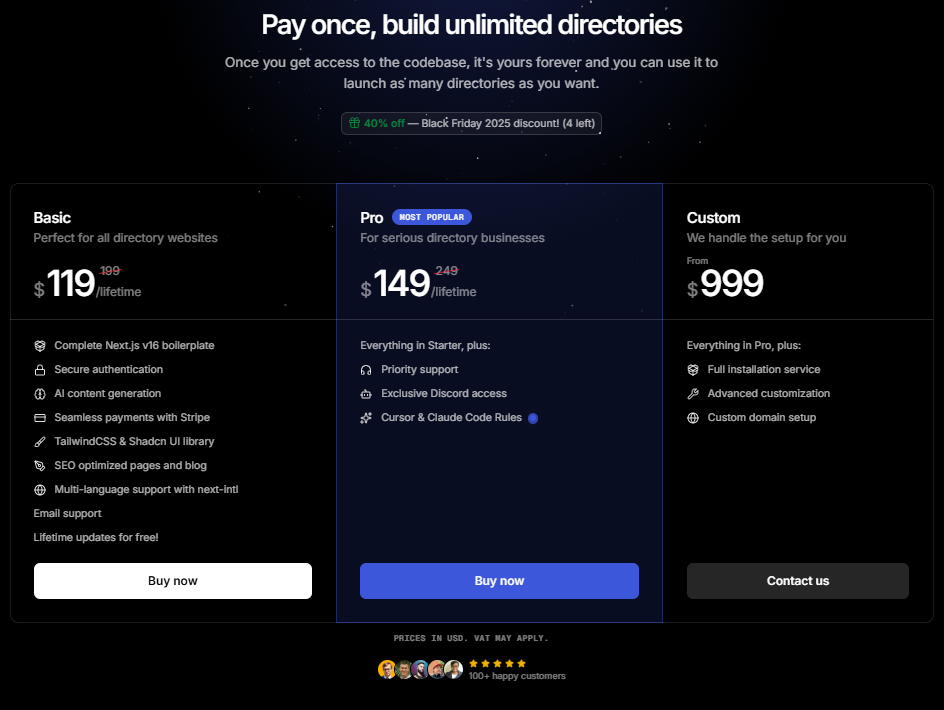Image resolution: width=944 pixels, height=710 pixels.
Task: Click the Next.js boilerplate package icon
Action: tap(40, 346)
